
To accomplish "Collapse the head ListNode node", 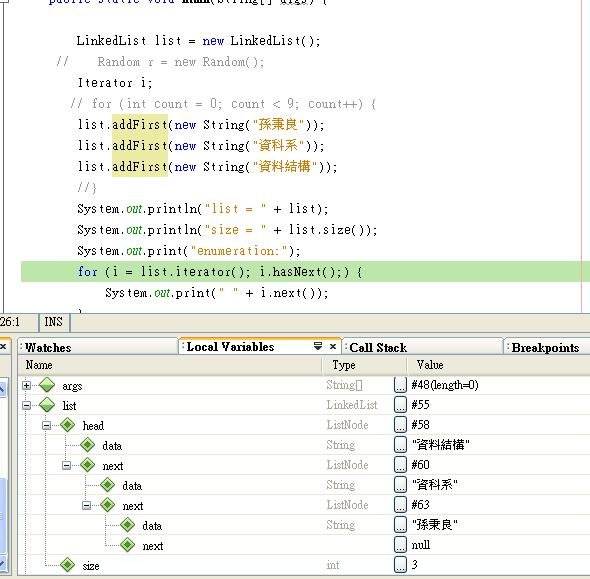I will [x=46, y=426].
